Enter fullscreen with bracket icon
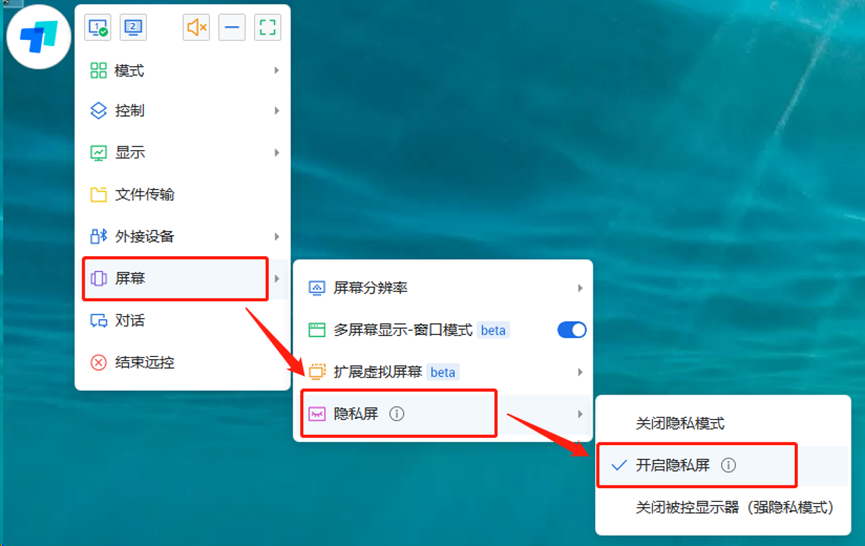The image size is (865, 546). 268,27
